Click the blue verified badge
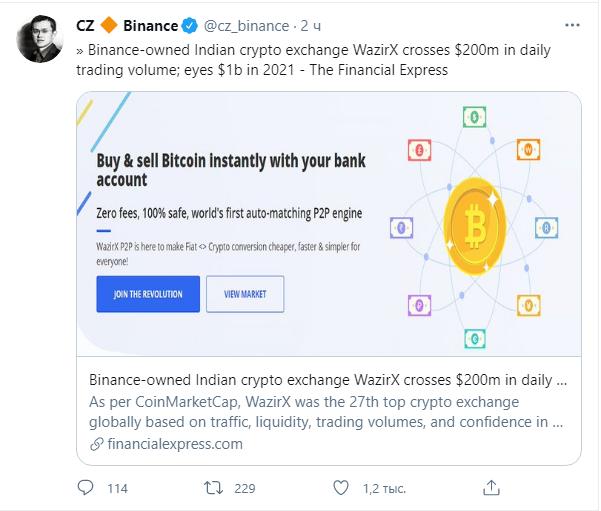The height and width of the screenshot is (511, 601). [189, 26]
